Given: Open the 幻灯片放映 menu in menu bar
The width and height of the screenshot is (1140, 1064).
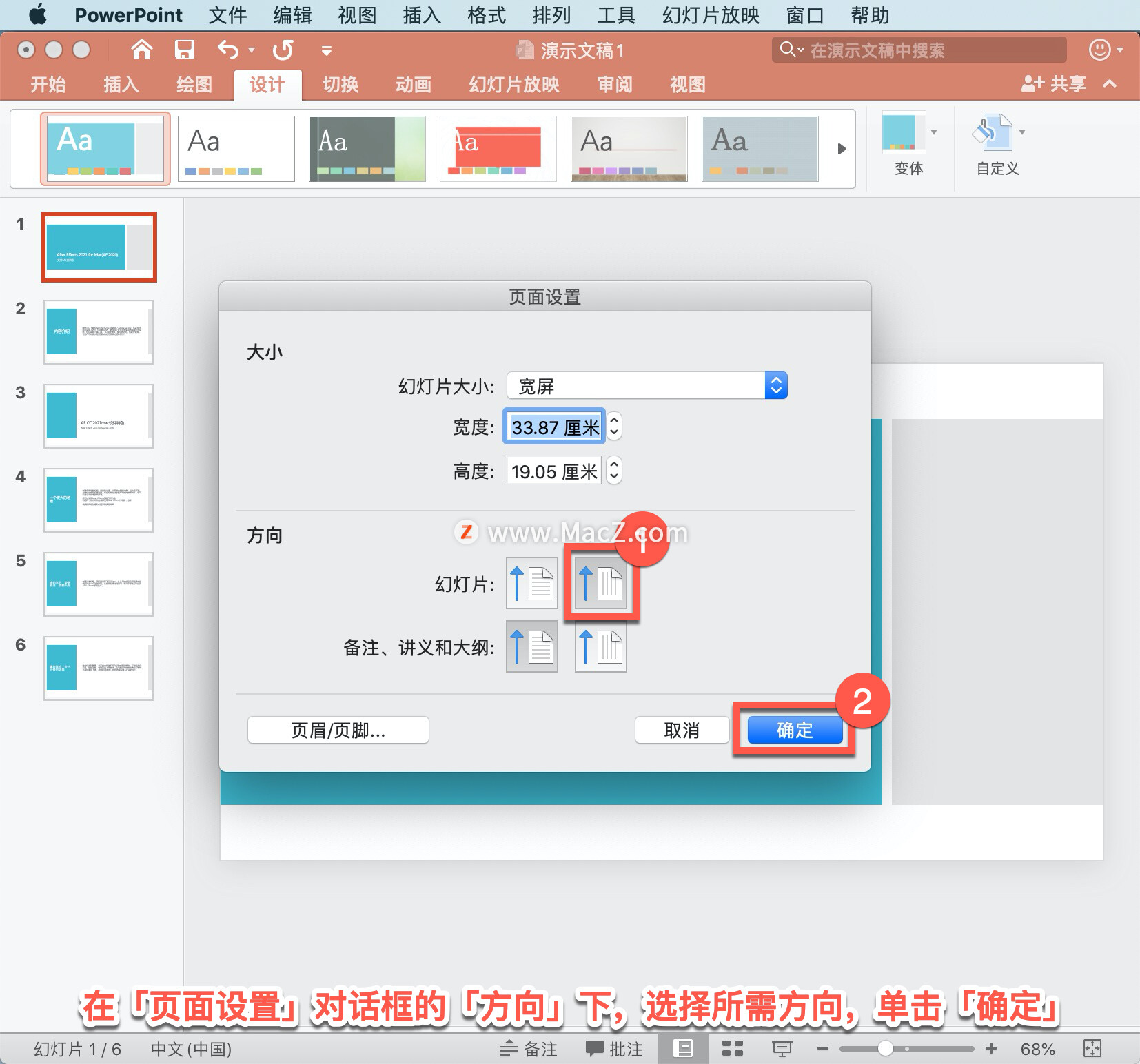Looking at the screenshot, I should tap(711, 14).
